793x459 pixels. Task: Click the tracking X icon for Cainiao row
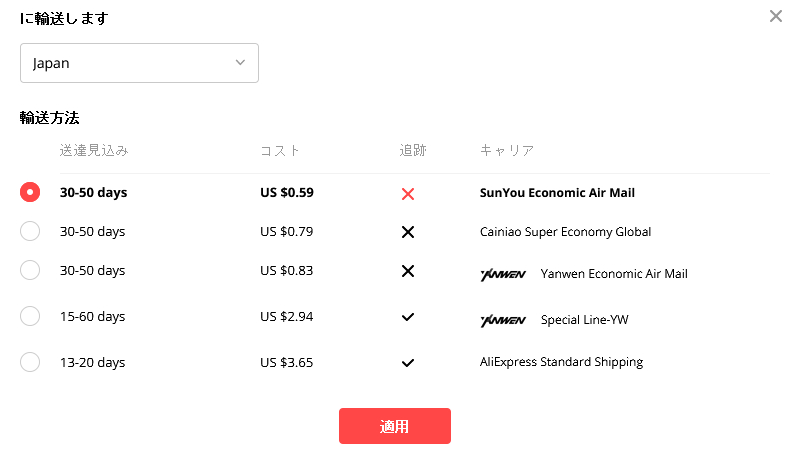click(x=408, y=232)
